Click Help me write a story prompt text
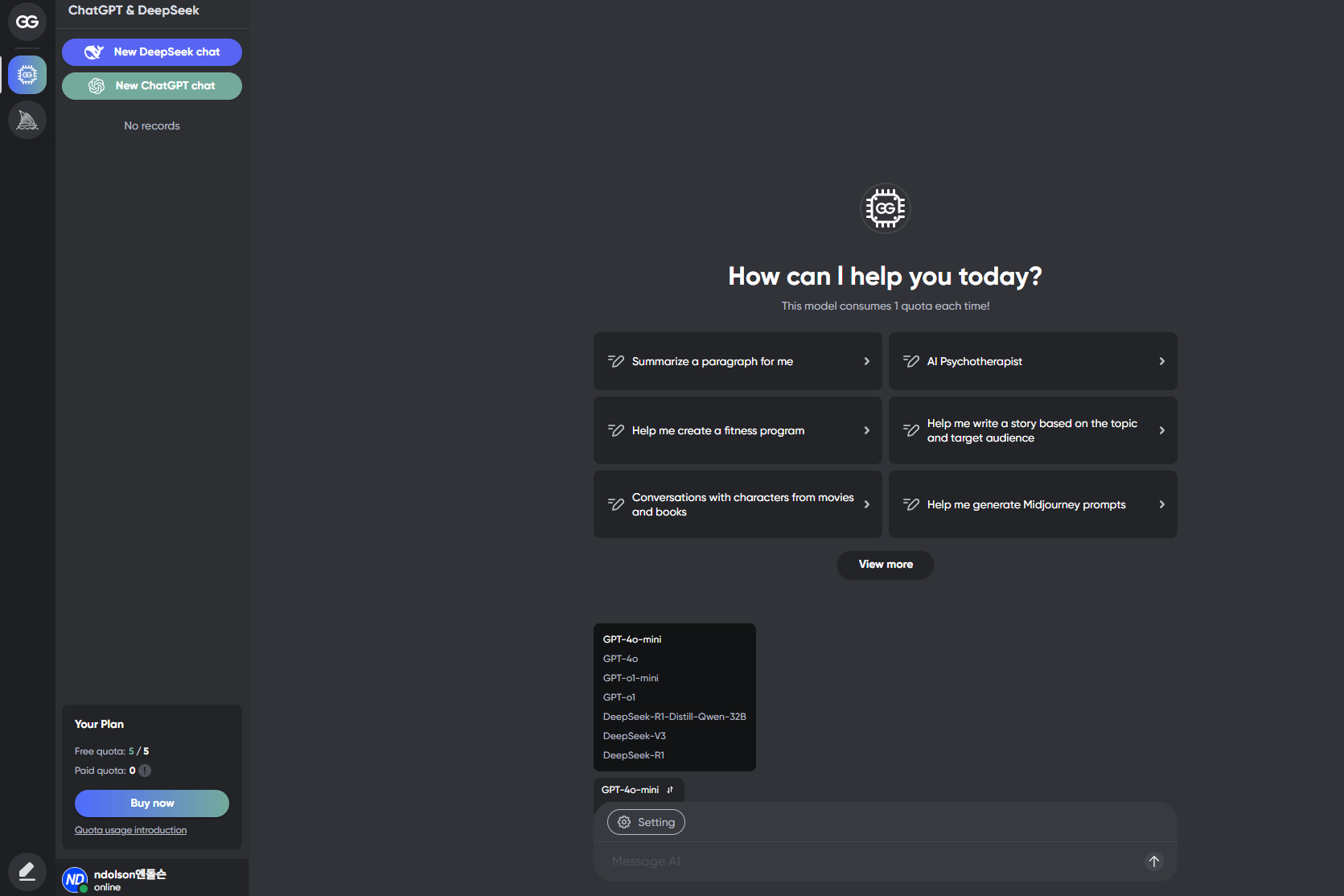Screen dimensions: 1344x896 (x=1032, y=430)
